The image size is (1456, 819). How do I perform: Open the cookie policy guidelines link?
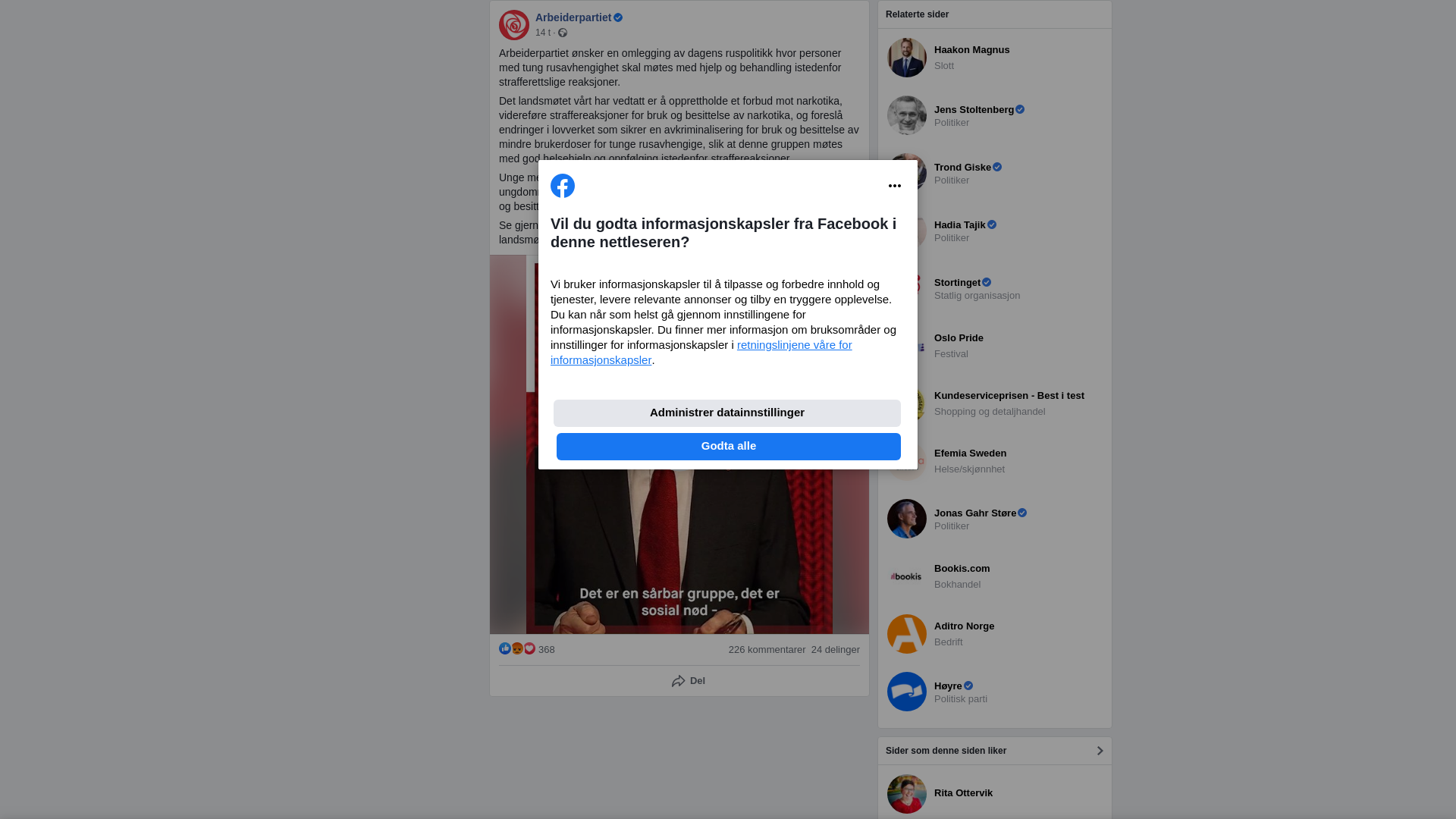701,353
